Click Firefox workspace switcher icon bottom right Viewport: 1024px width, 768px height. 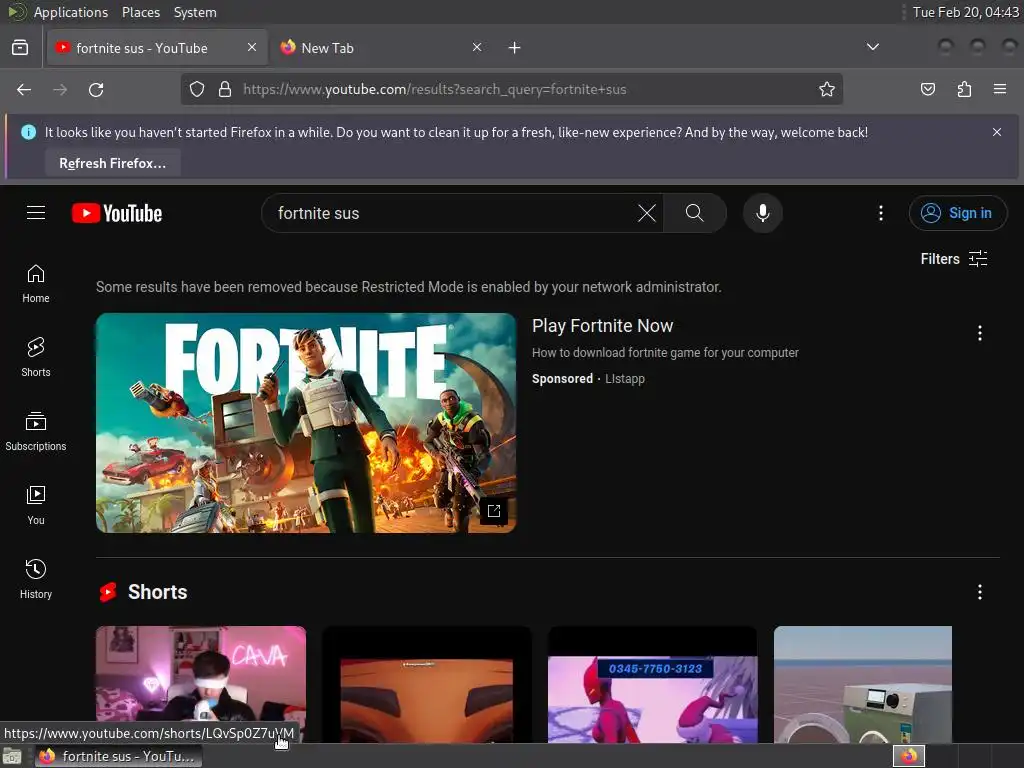pos(908,756)
